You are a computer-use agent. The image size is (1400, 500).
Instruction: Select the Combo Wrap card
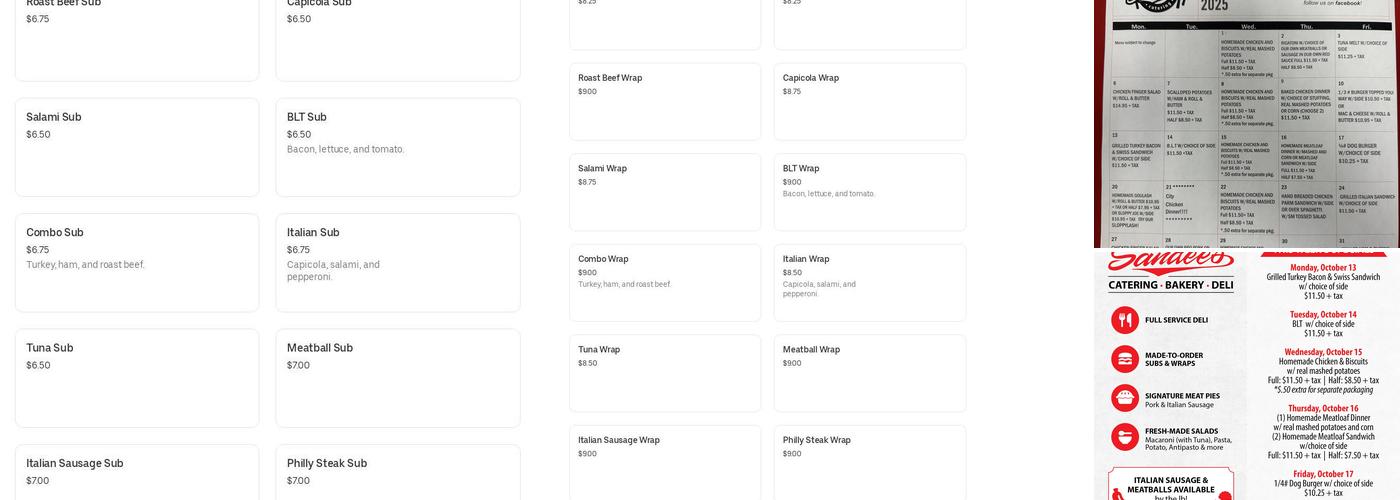665,283
